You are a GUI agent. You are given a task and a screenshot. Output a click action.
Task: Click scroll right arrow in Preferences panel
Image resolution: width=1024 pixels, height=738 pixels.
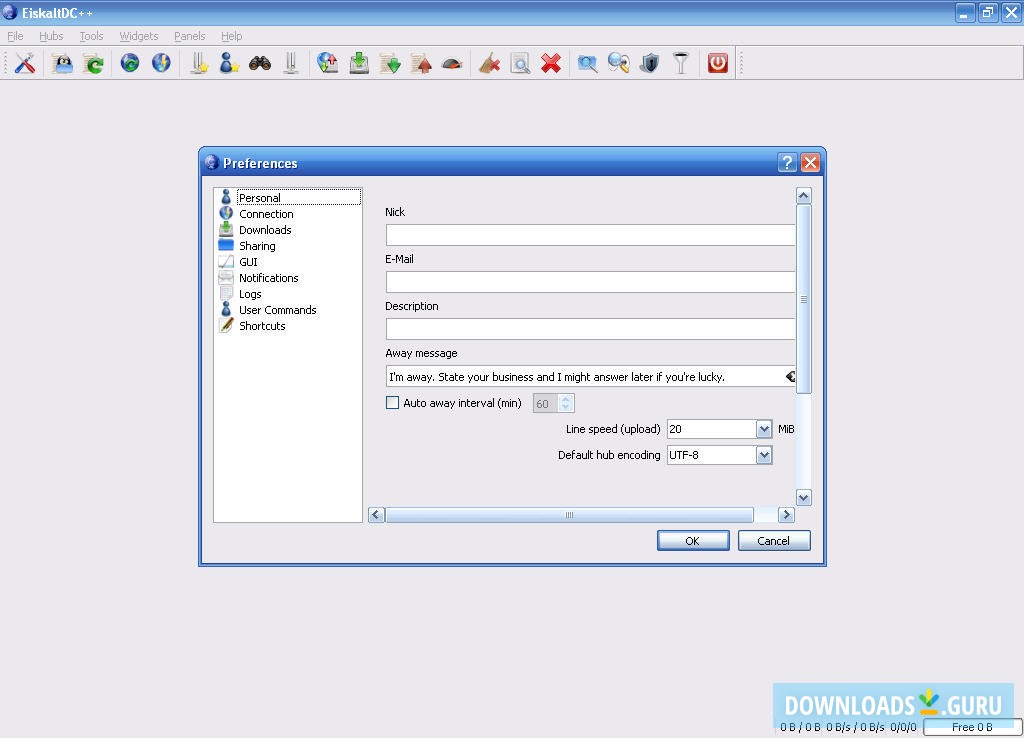[786, 515]
